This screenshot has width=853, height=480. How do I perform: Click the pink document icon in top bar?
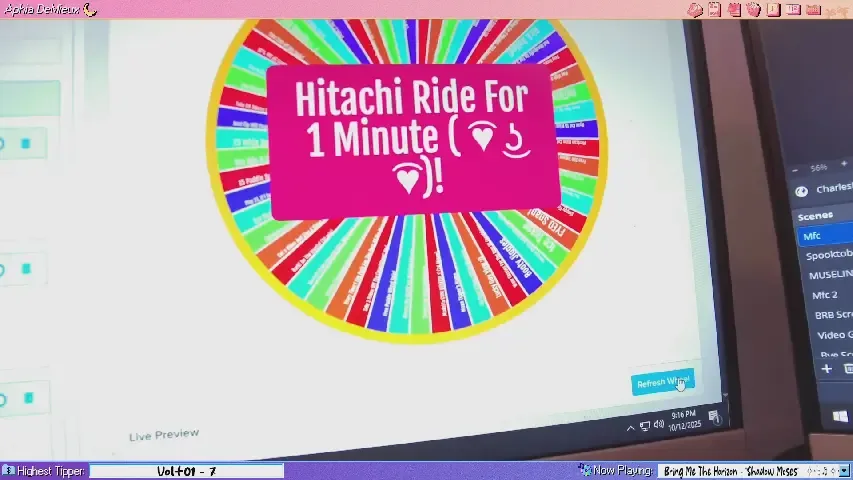coord(714,9)
